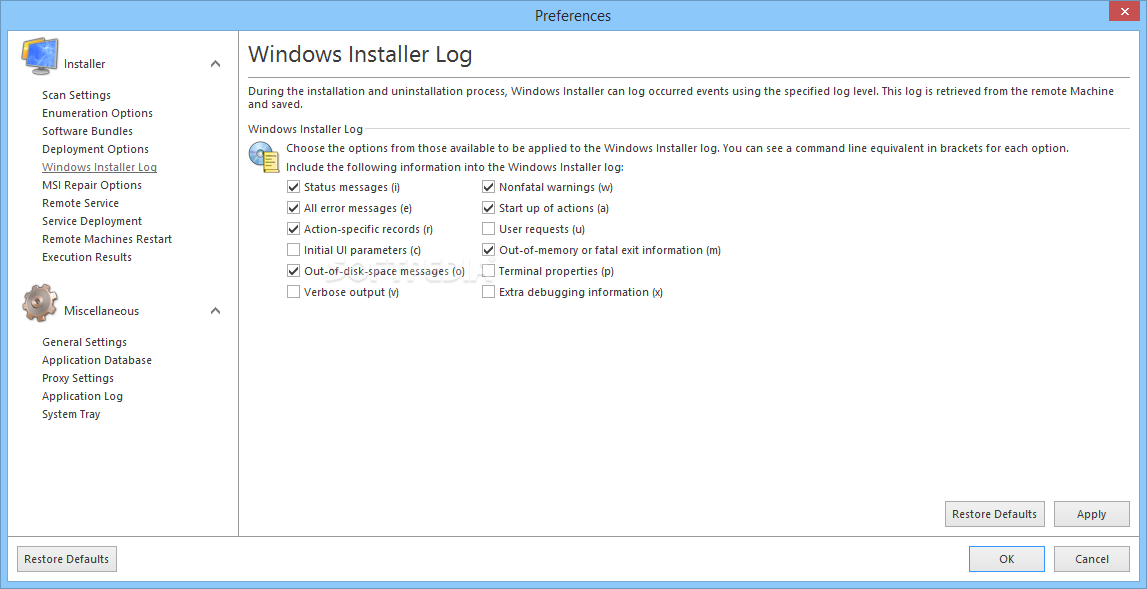Open MSI Repair Options page
Viewport: 1147px width, 589px height.
pyautogui.click(x=92, y=185)
